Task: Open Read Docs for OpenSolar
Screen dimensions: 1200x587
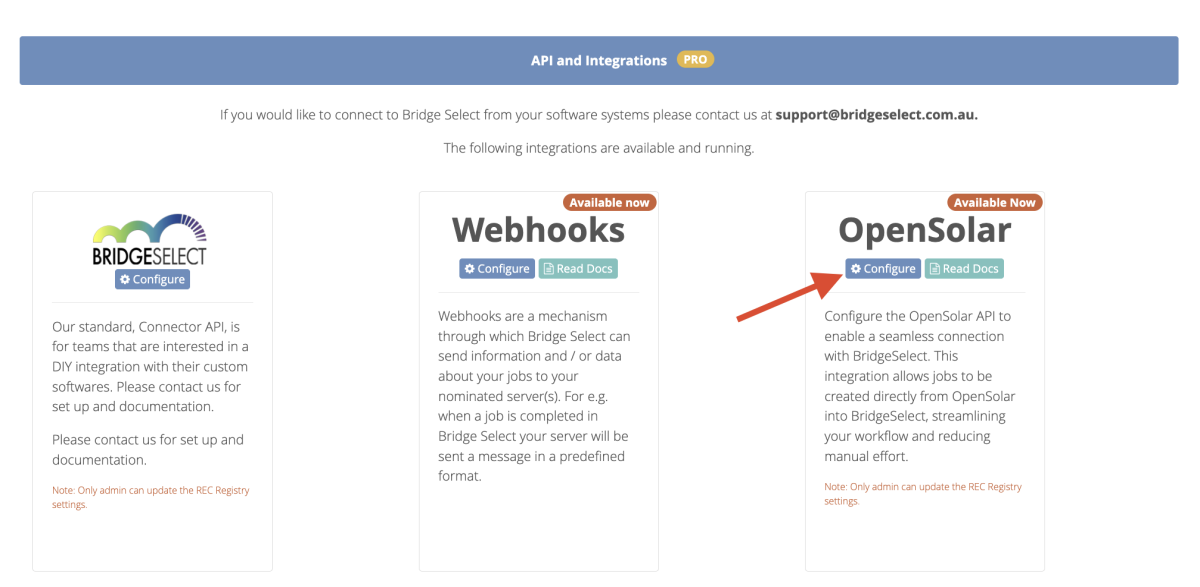Action: (x=964, y=269)
